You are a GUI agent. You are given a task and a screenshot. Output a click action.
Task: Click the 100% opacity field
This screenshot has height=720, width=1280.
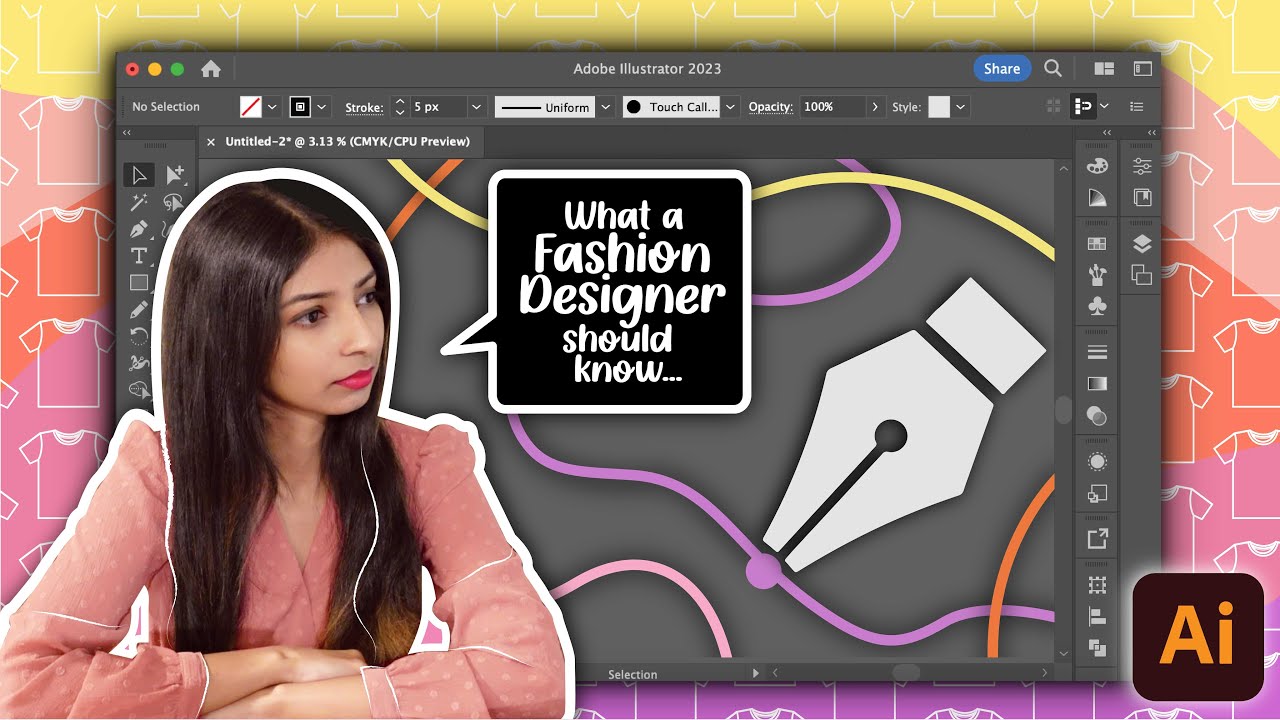pos(833,107)
